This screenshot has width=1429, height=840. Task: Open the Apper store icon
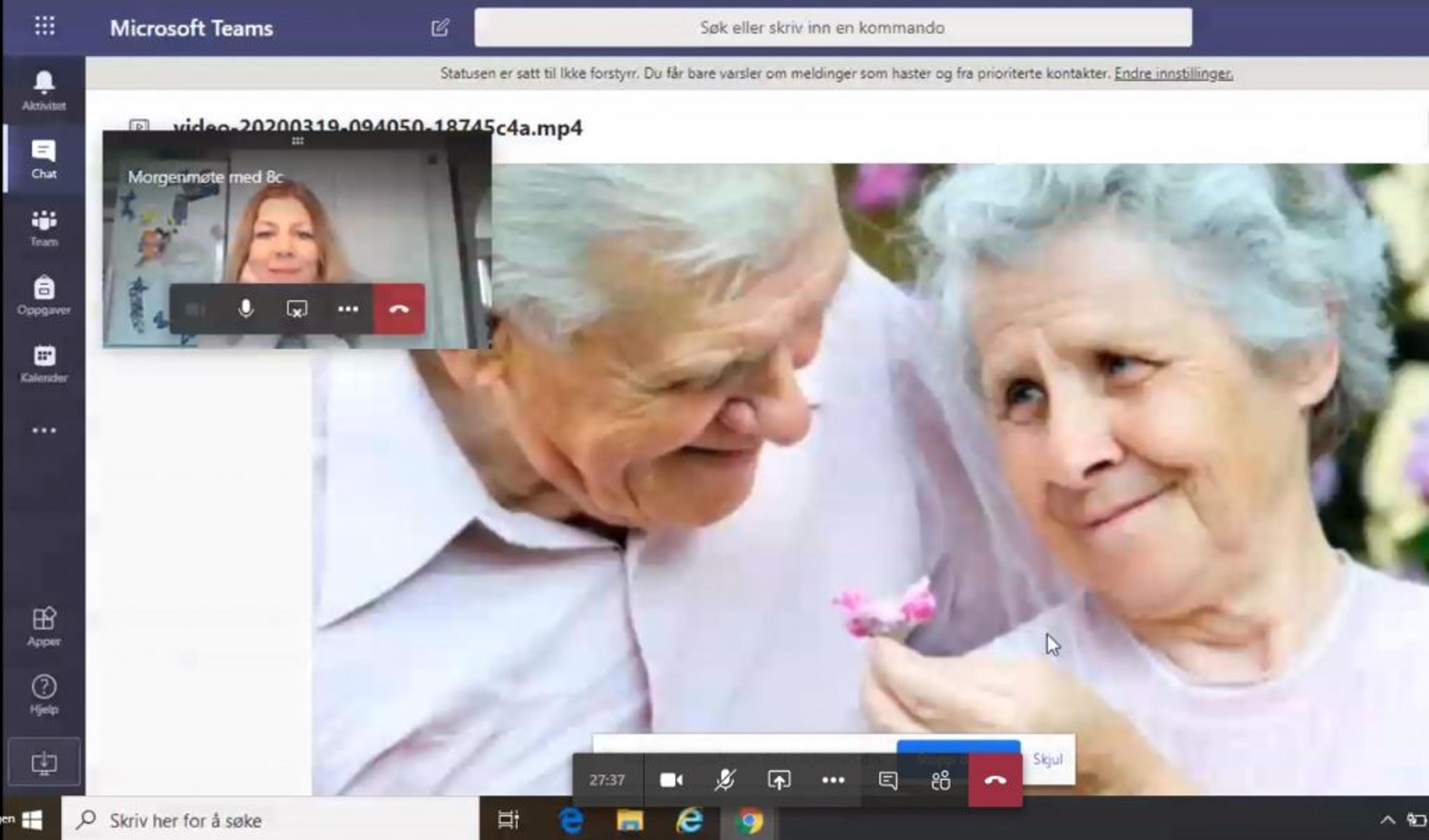[44, 626]
